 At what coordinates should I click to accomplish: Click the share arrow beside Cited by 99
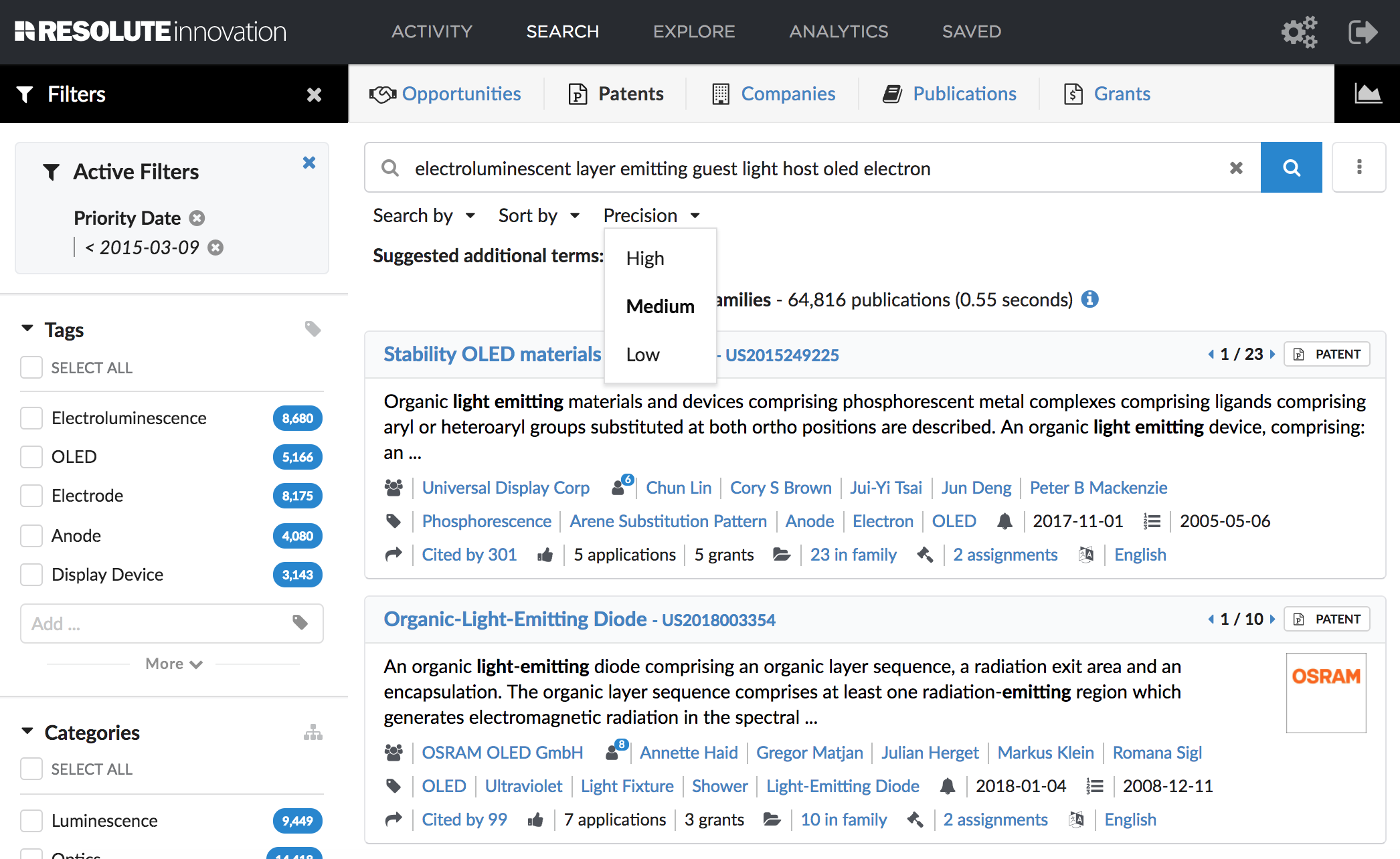pos(393,819)
